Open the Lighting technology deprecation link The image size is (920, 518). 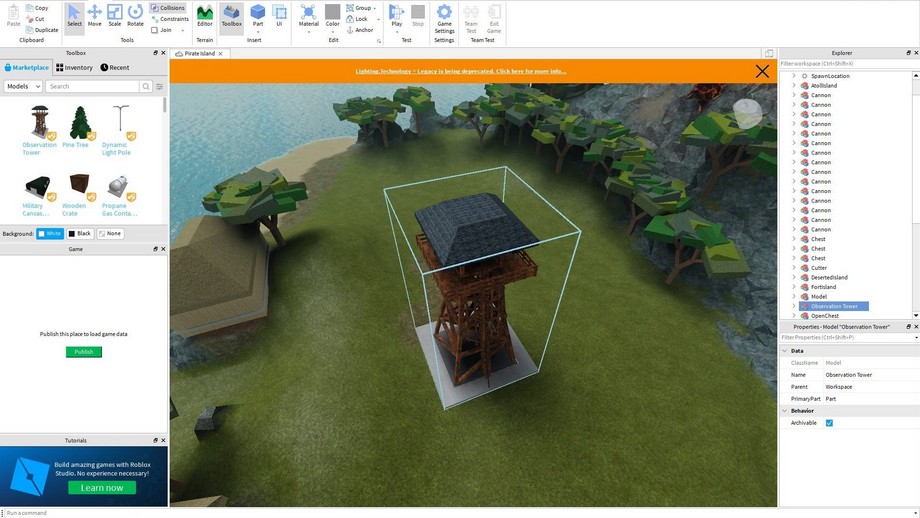coord(461,71)
